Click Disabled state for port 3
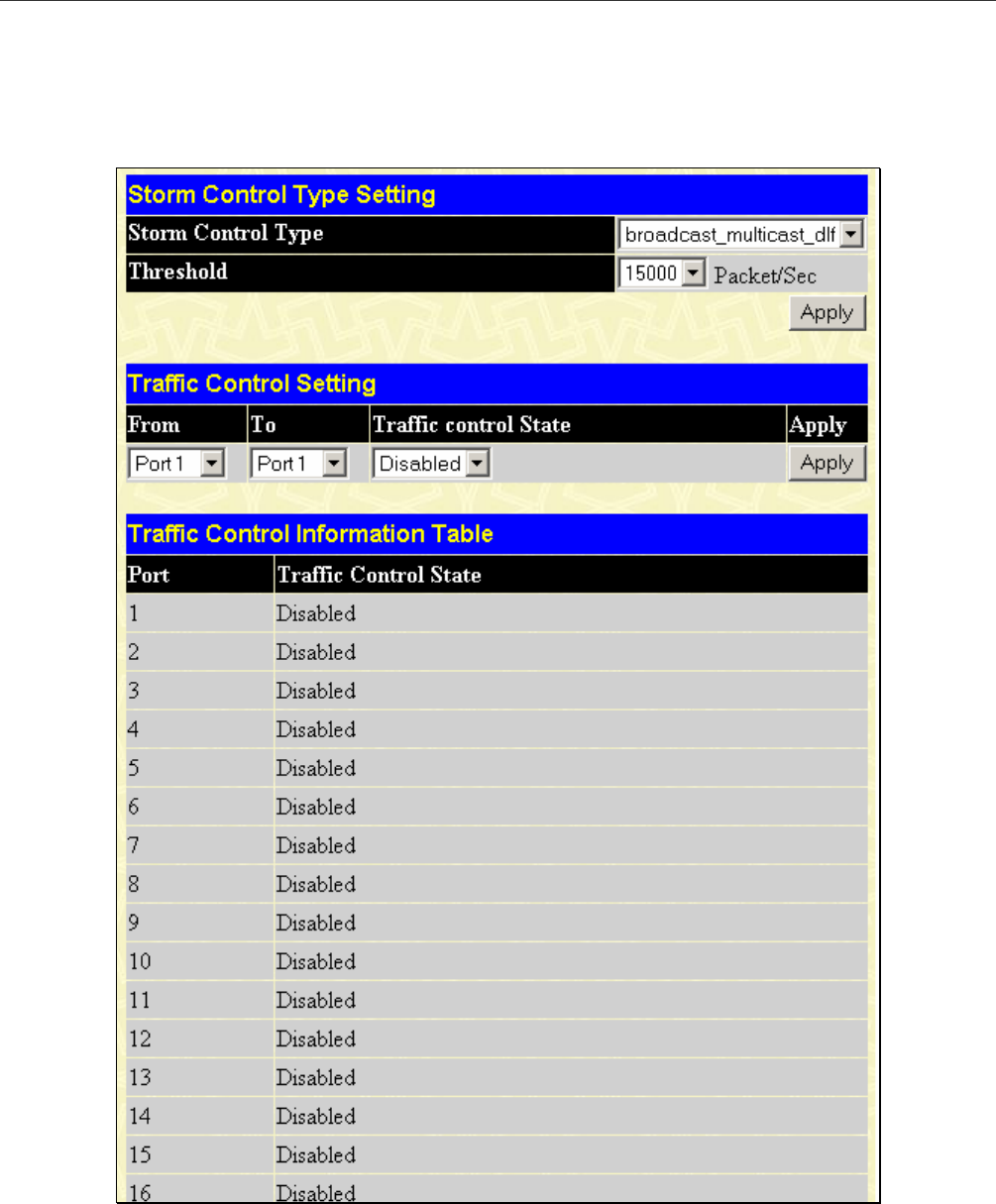996x1204 pixels. tap(315, 691)
